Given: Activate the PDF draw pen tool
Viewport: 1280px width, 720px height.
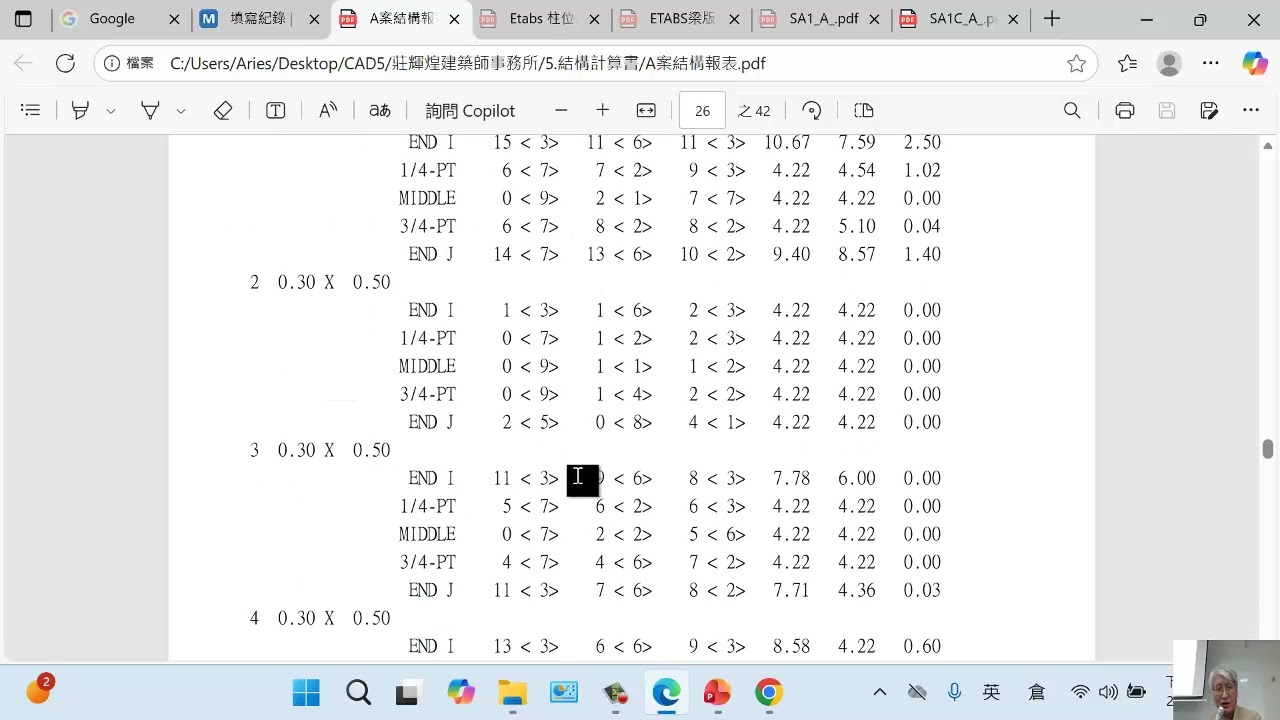Looking at the screenshot, I should coord(150,111).
